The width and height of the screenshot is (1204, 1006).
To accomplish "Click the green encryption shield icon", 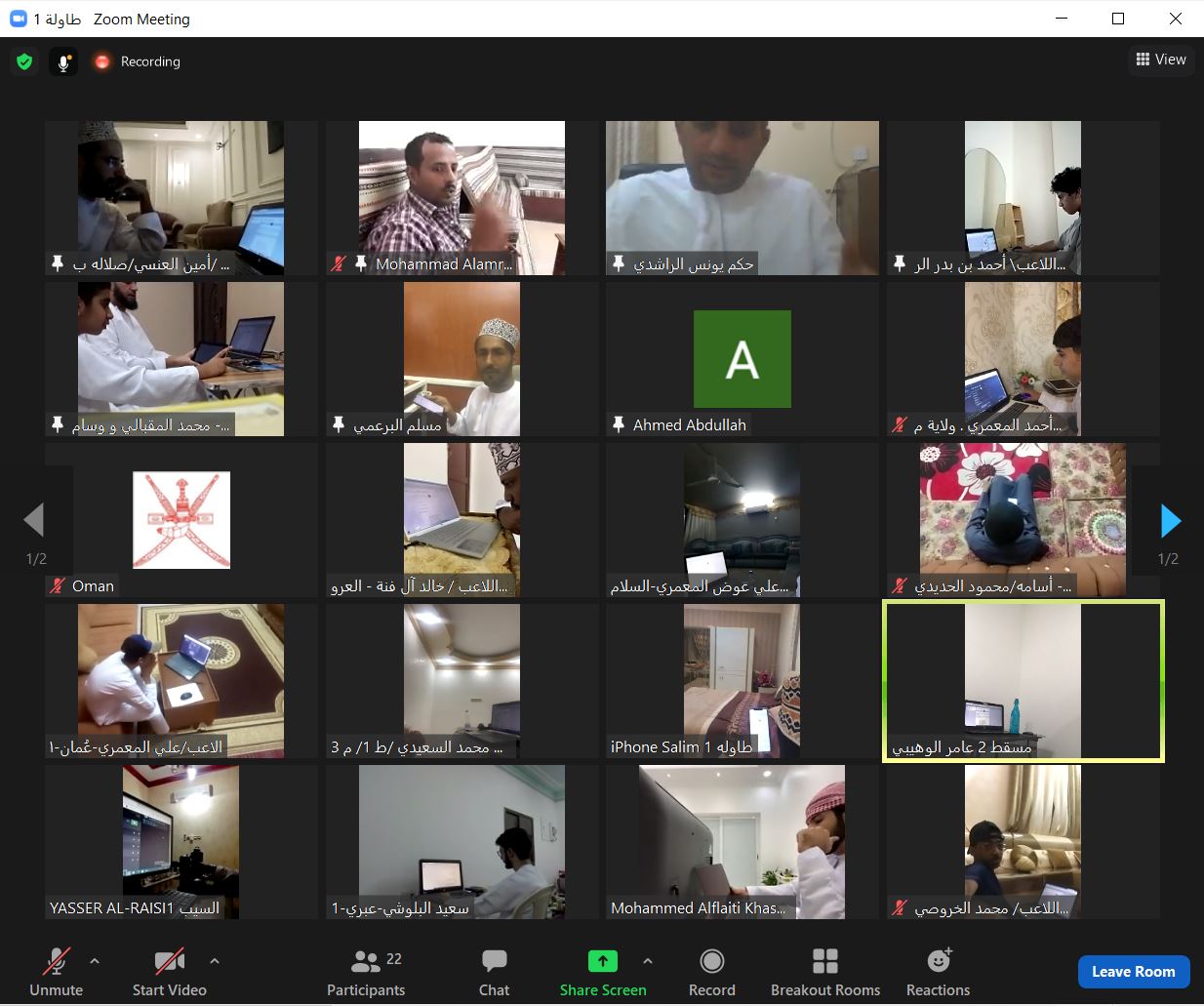I will [24, 61].
